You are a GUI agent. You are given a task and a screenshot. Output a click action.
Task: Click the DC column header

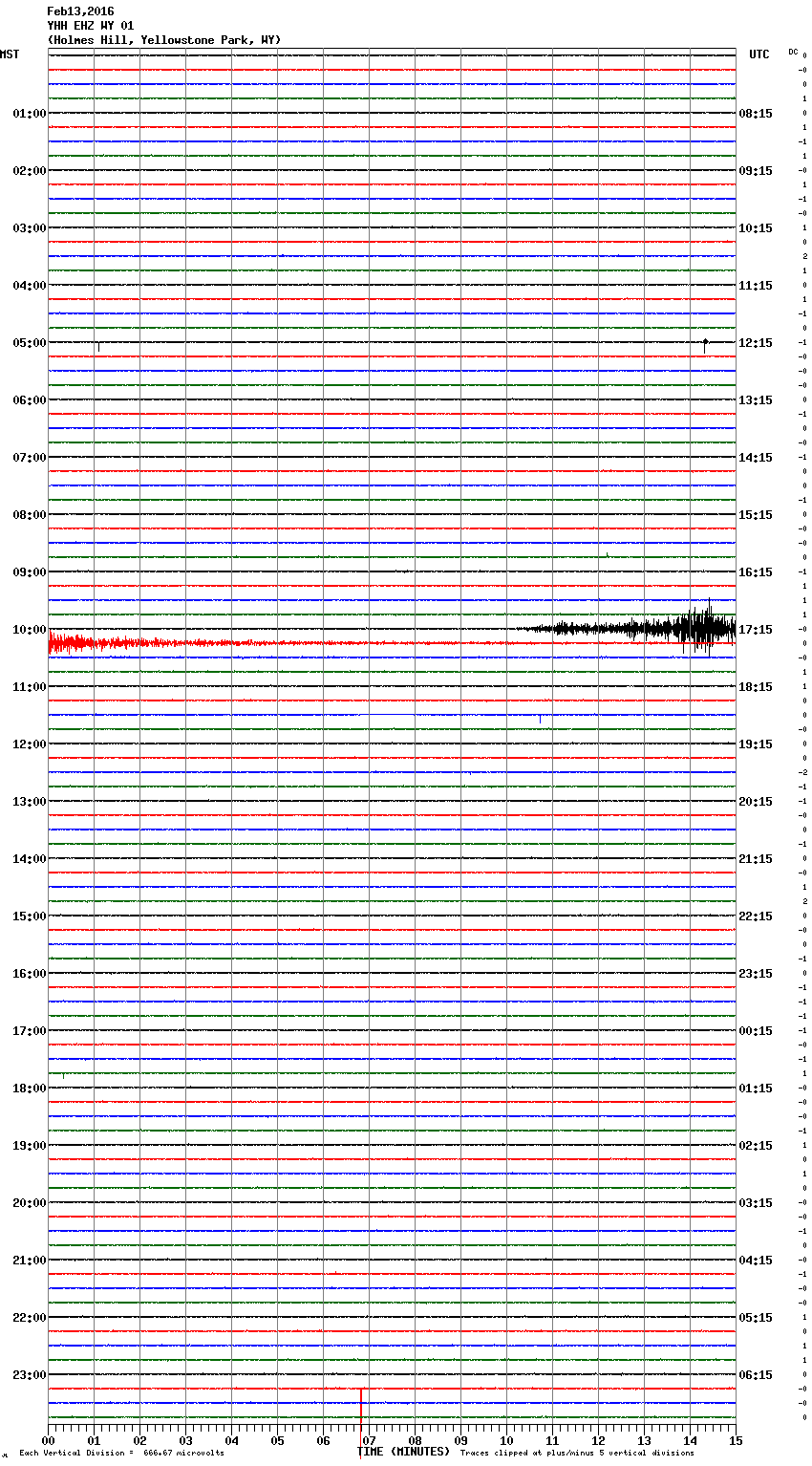[x=793, y=52]
